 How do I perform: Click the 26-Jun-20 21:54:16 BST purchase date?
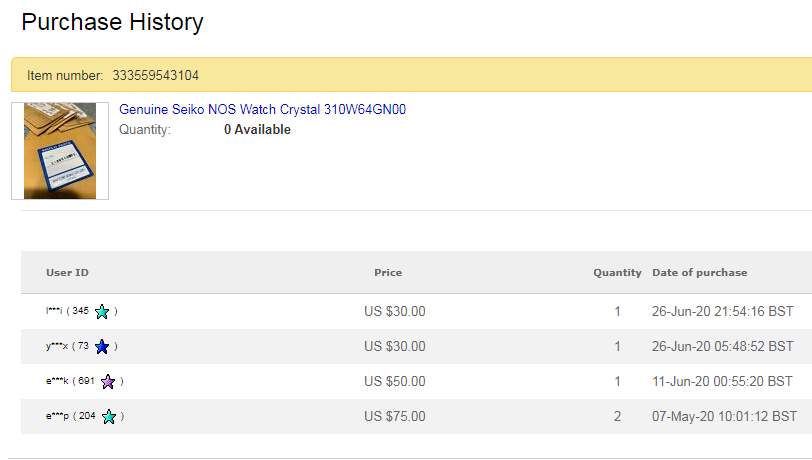[722, 312]
